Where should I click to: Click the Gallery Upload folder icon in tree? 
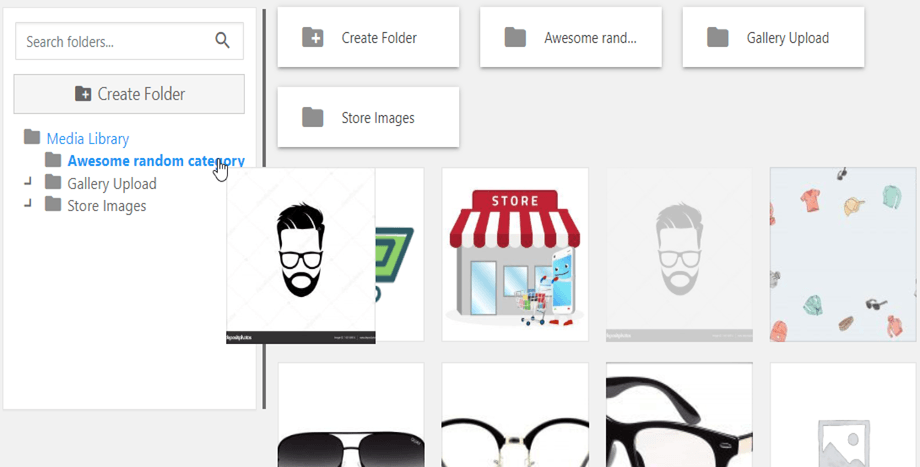[x=53, y=183]
